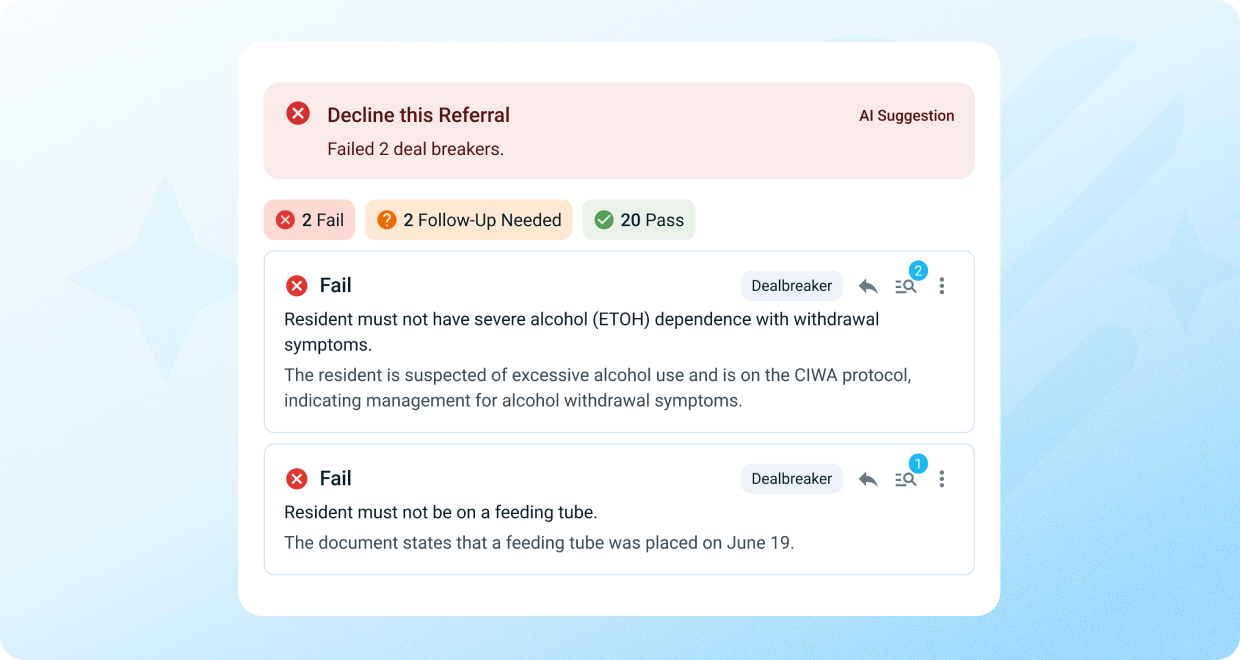1240x660 pixels.
Task: Open three-dot menu on ETOH fail card
Action: coord(941,286)
